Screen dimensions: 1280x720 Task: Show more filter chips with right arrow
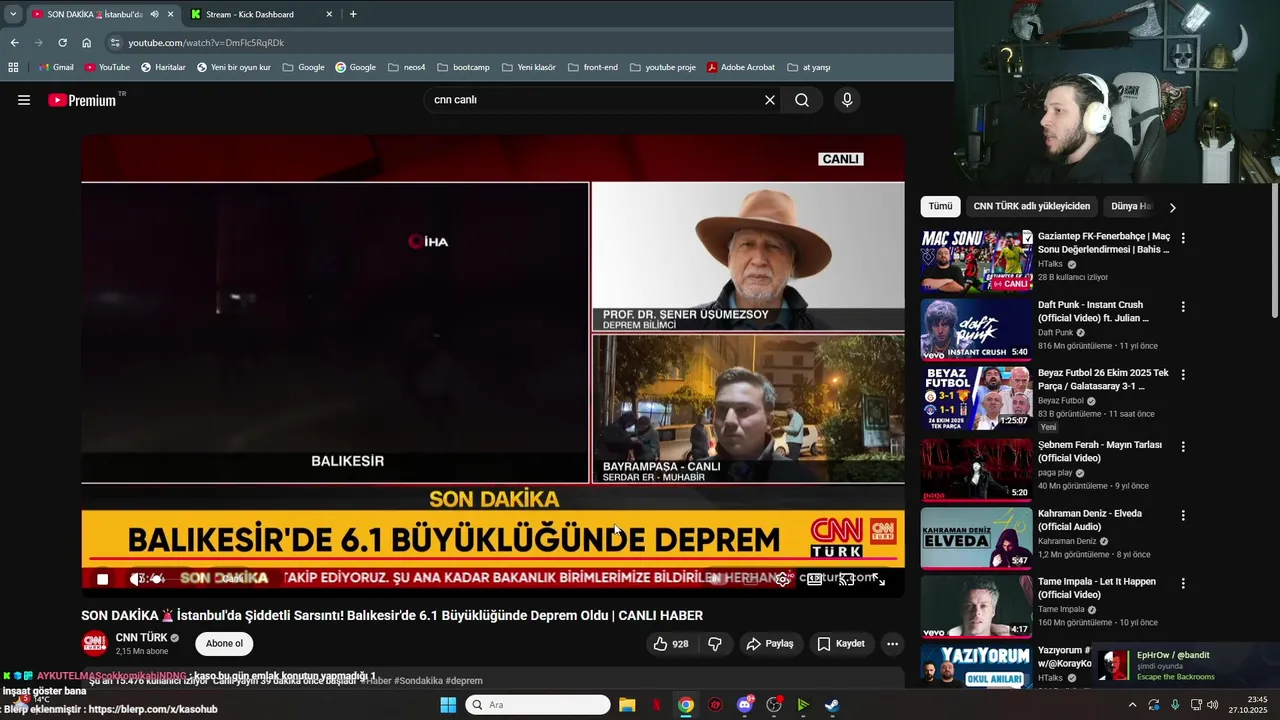pos(1172,207)
